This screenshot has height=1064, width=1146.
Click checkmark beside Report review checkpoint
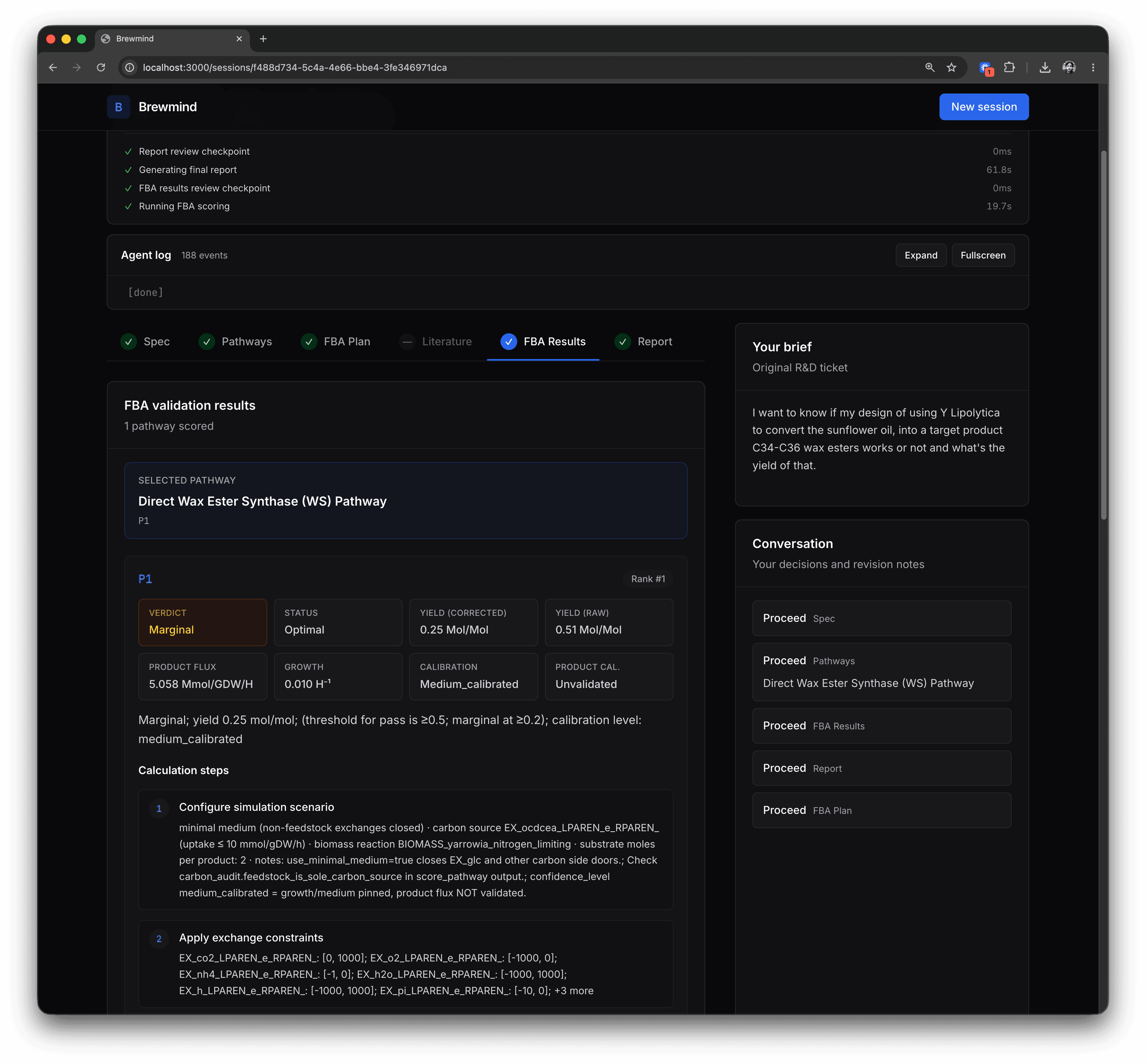coord(128,151)
